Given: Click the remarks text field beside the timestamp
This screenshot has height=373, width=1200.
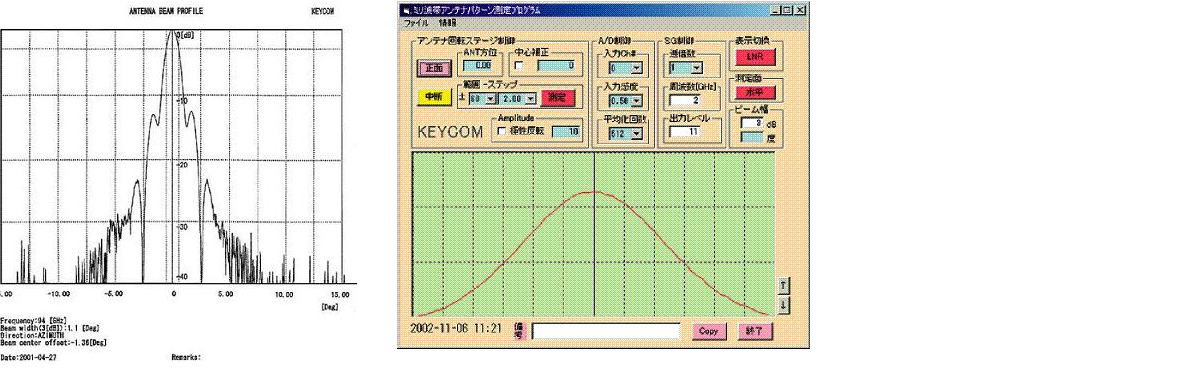Looking at the screenshot, I should 606,330.
